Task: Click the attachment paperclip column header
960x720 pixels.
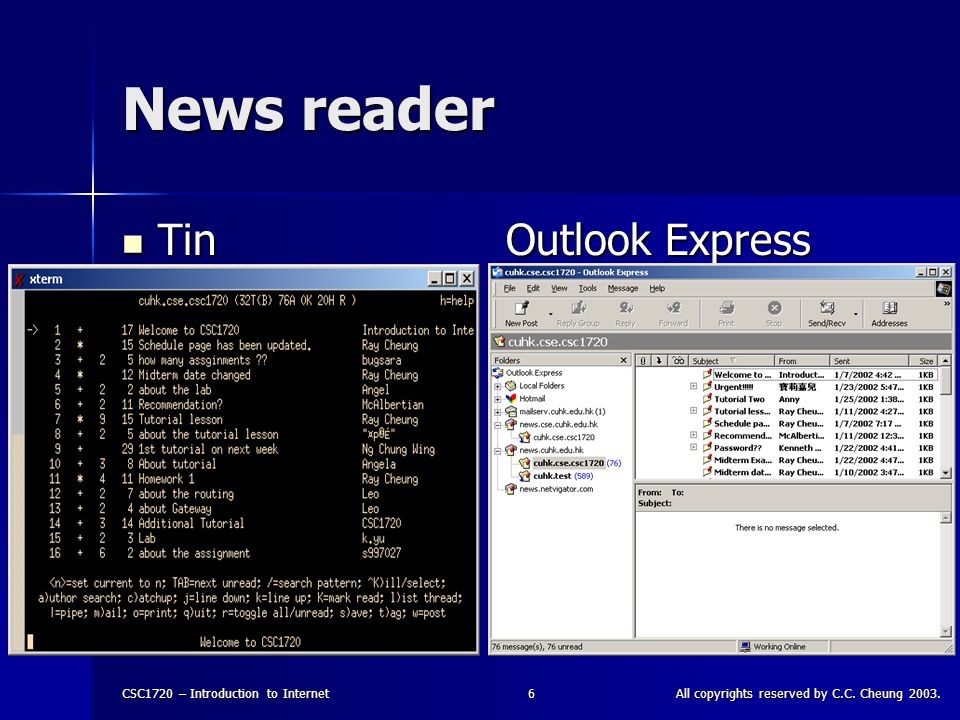Action: 643,361
